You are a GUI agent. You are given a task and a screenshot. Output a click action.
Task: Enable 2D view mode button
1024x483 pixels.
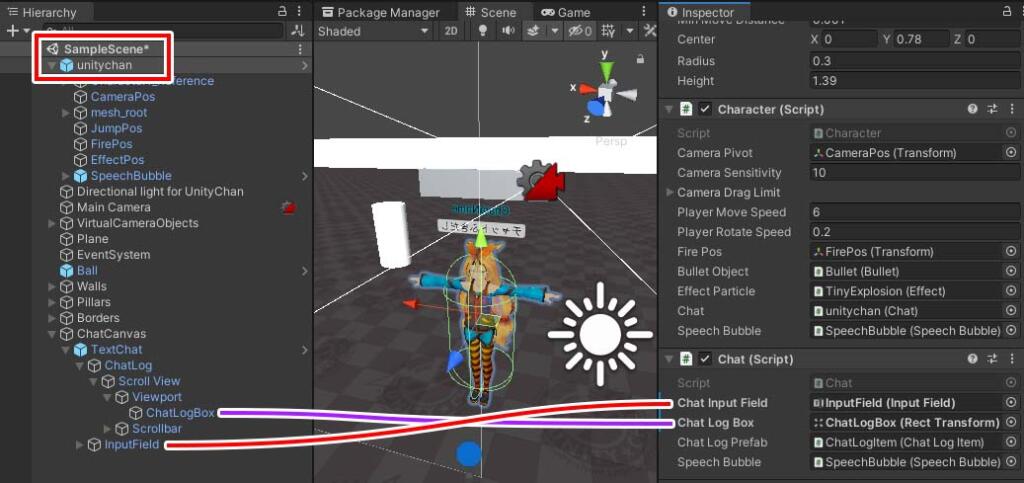point(451,31)
